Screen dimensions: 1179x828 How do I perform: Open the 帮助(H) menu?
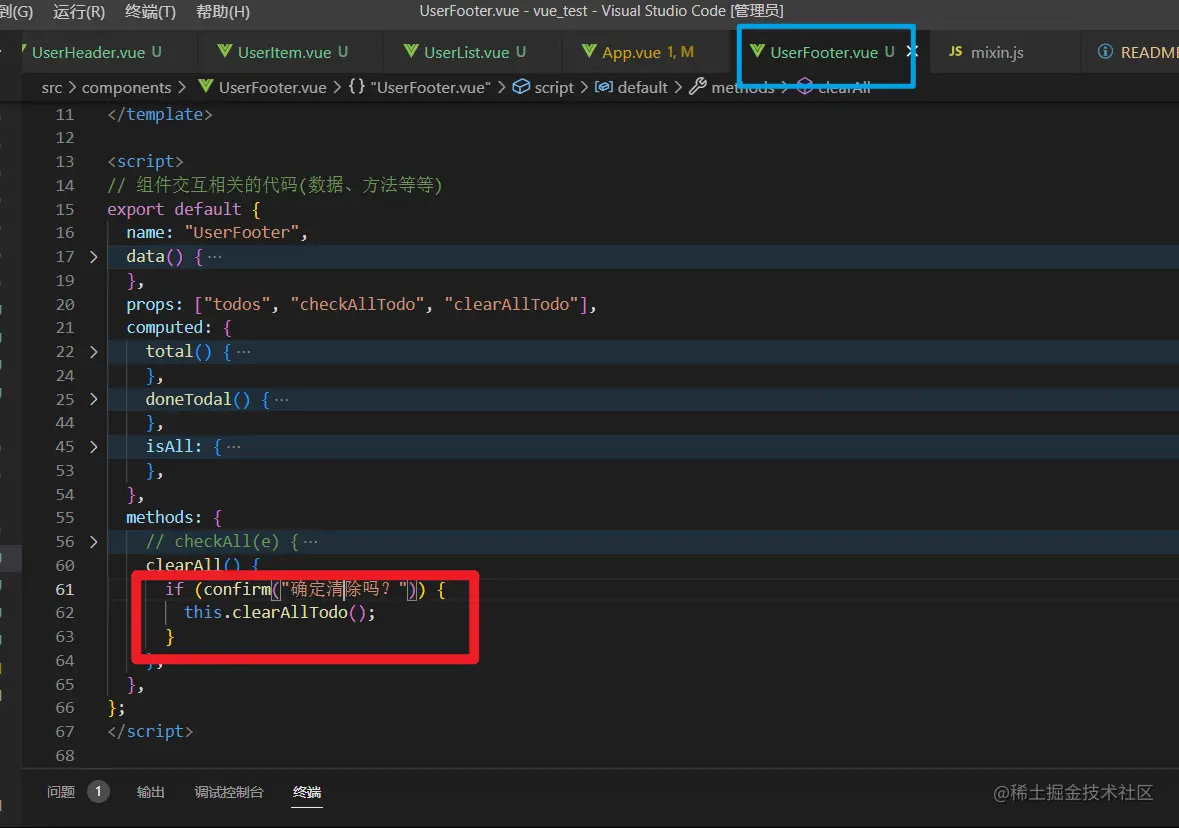pyautogui.click(x=223, y=11)
